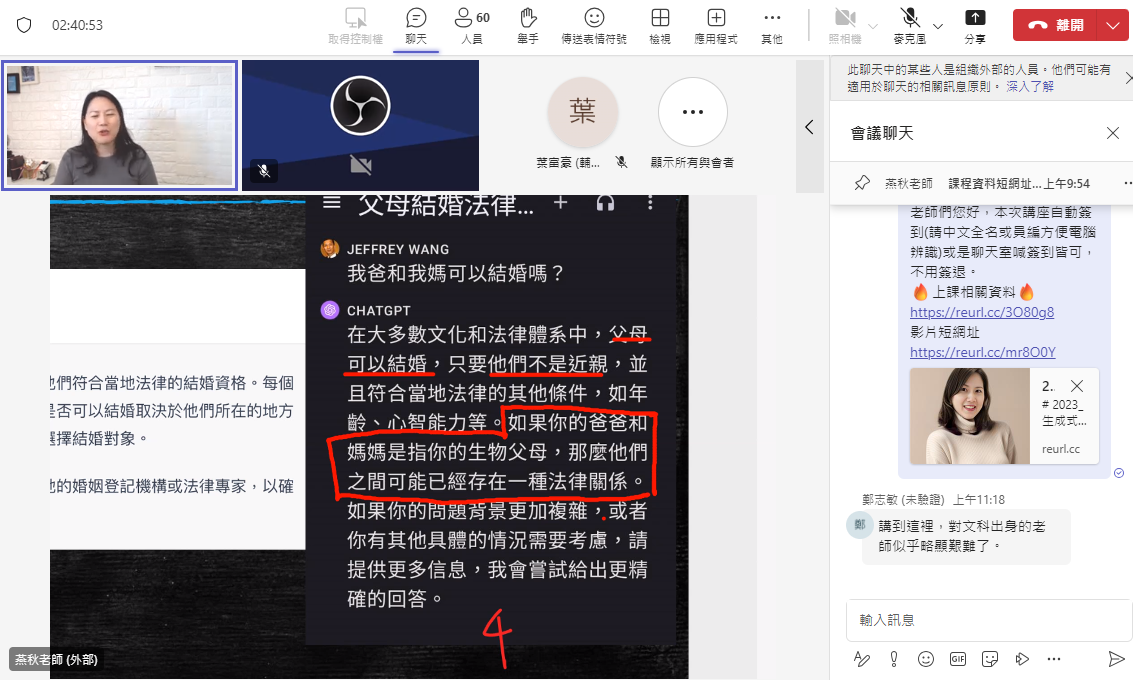
Task: Open the GIF picker
Action: point(958,659)
